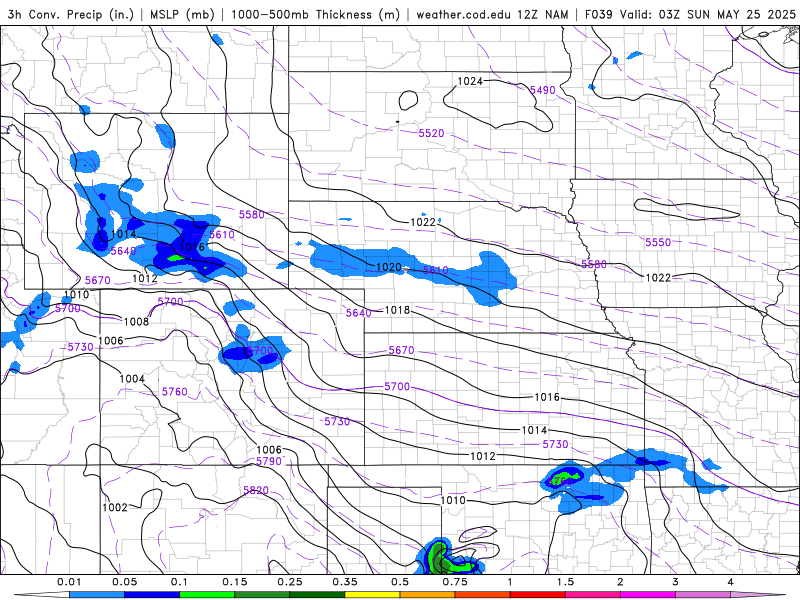Click the '1004' isobar label
The image size is (800, 600).
point(132,379)
